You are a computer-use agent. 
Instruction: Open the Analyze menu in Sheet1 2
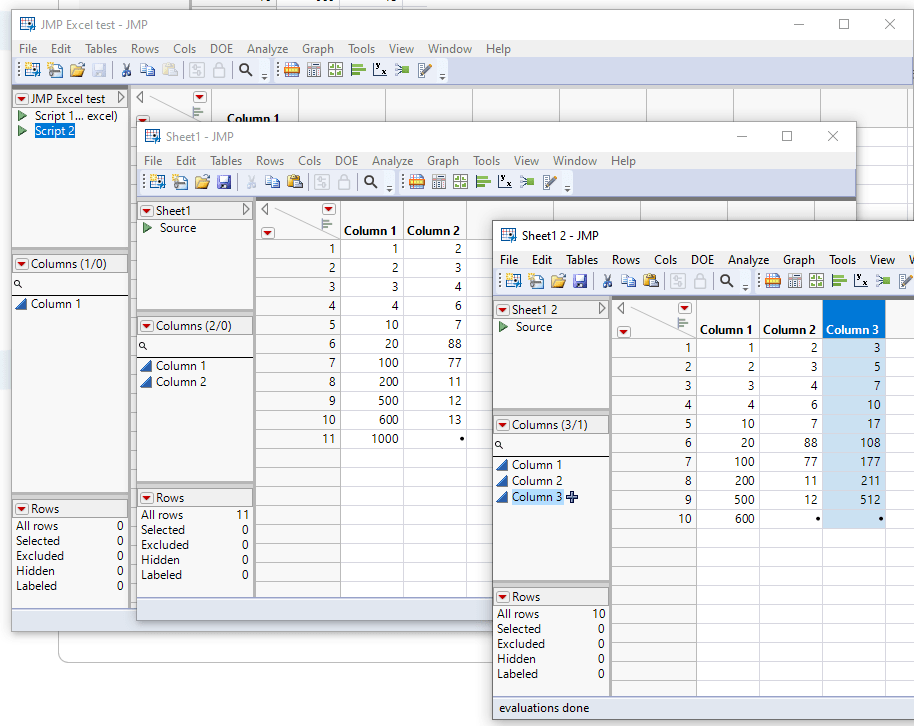pyautogui.click(x=748, y=260)
